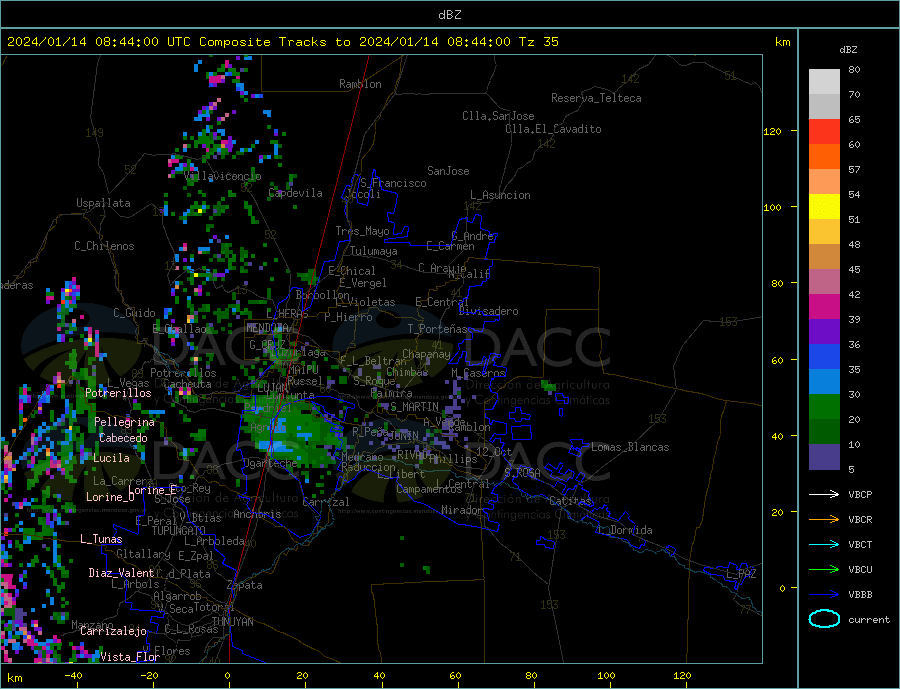Select the magenta 42 dBZ color swatch

coord(824,307)
